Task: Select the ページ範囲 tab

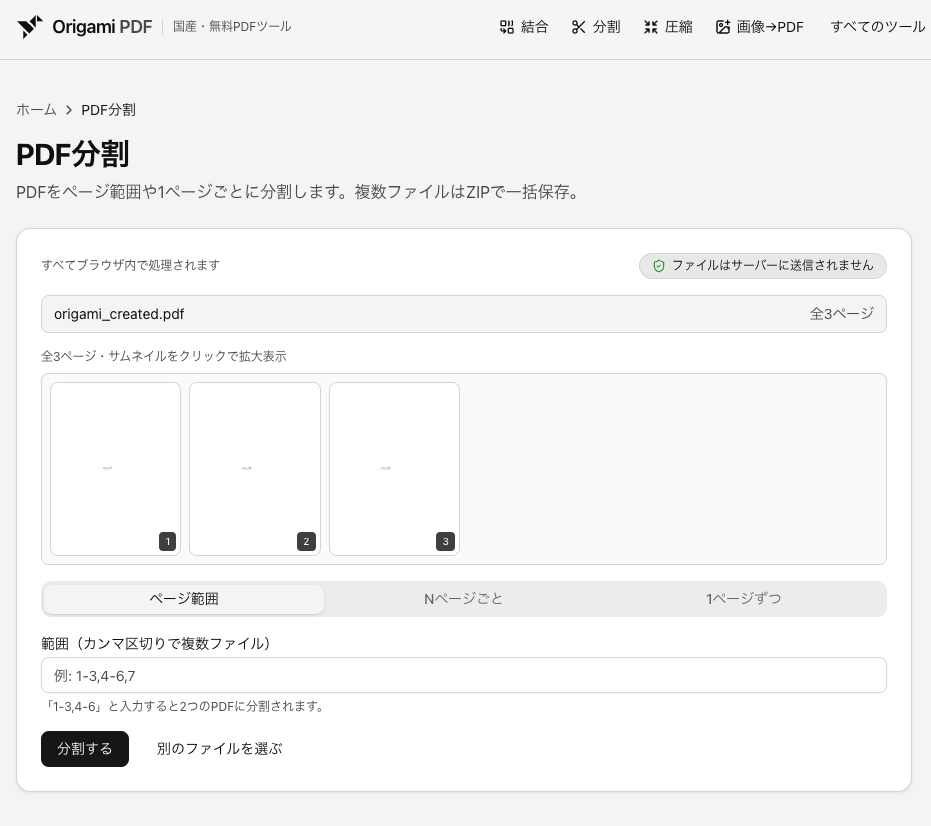Action: [x=184, y=599]
